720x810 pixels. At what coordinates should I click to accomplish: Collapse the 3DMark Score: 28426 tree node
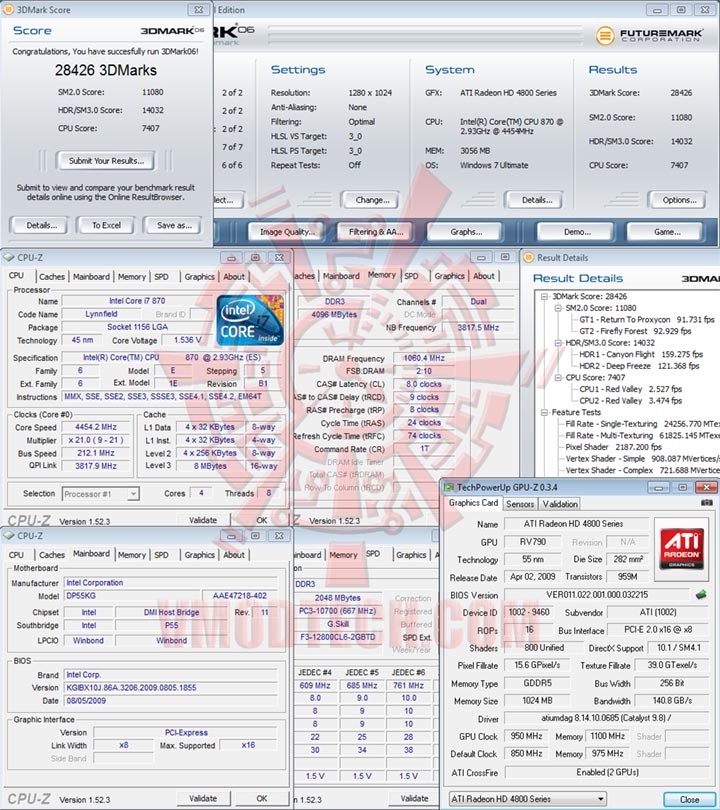coord(544,297)
